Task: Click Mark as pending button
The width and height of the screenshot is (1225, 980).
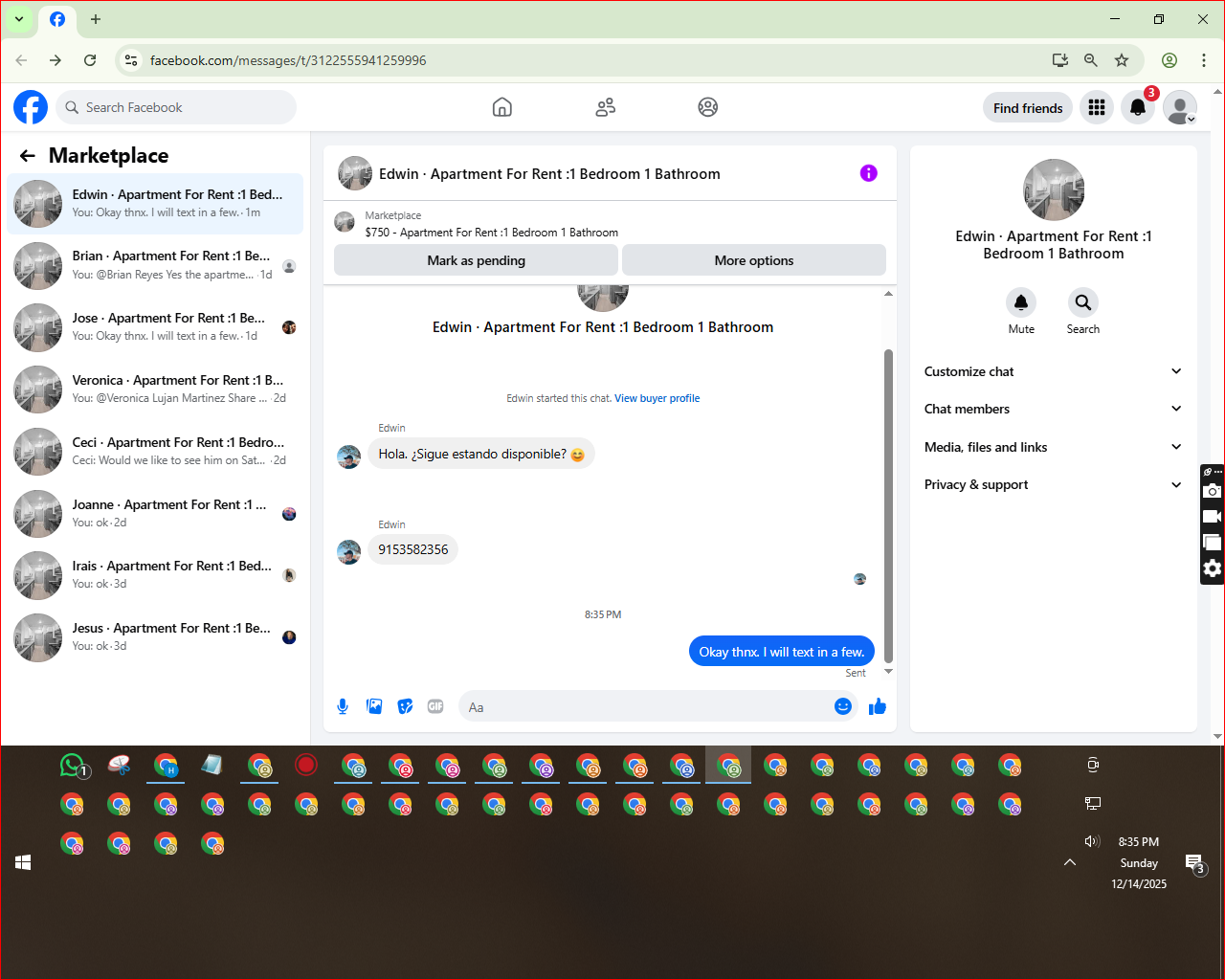Action: pyautogui.click(x=476, y=260)
